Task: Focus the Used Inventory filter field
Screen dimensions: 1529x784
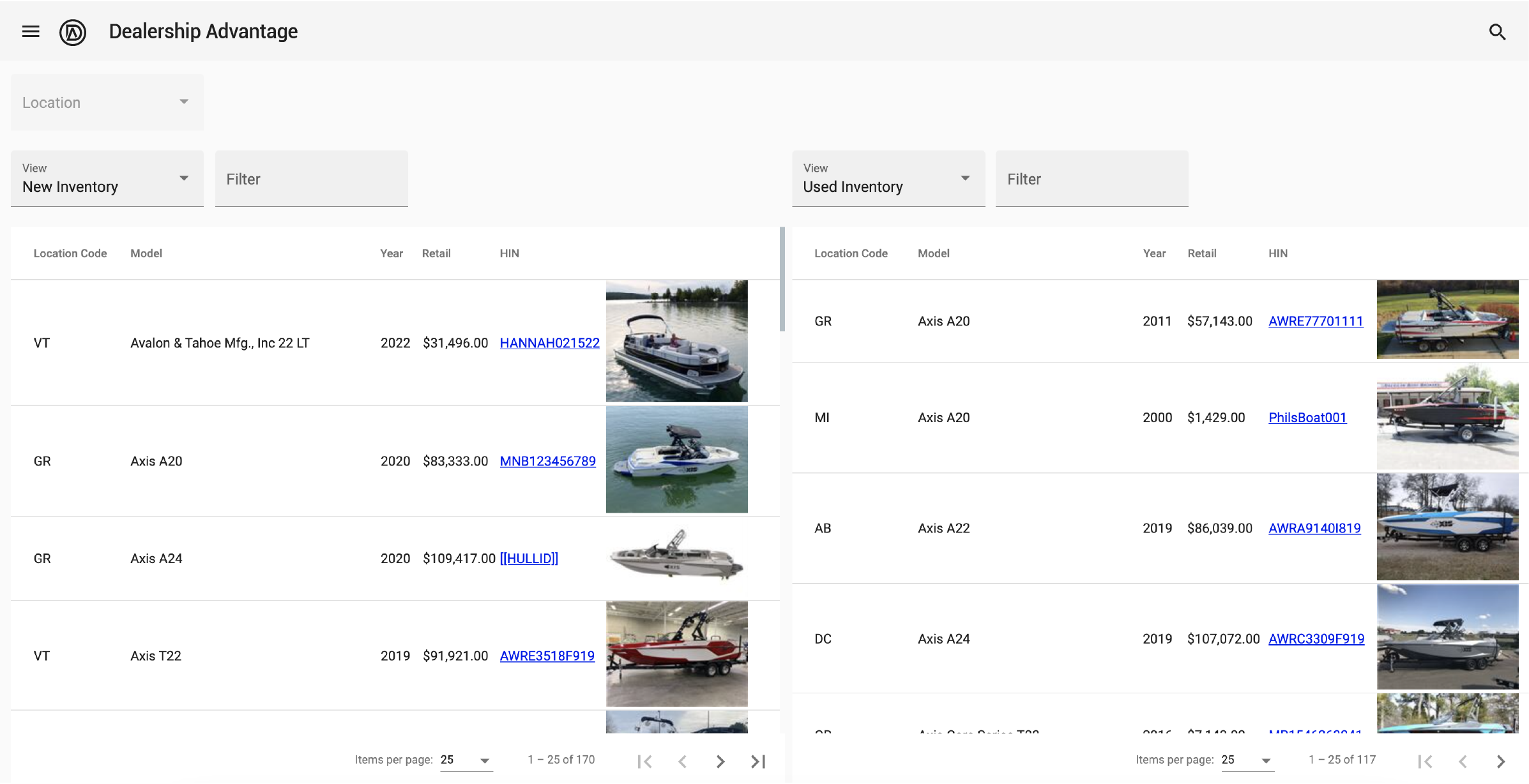Action: coord(1092,179)
